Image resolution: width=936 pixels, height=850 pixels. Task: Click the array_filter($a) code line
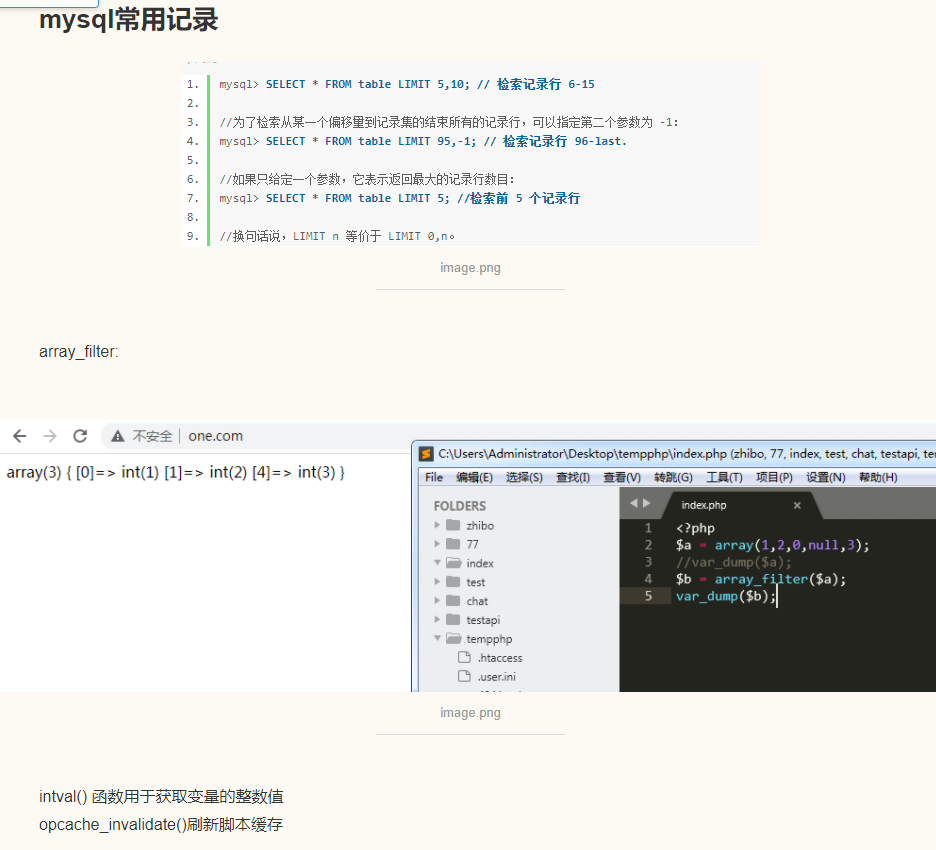(761, 579)
